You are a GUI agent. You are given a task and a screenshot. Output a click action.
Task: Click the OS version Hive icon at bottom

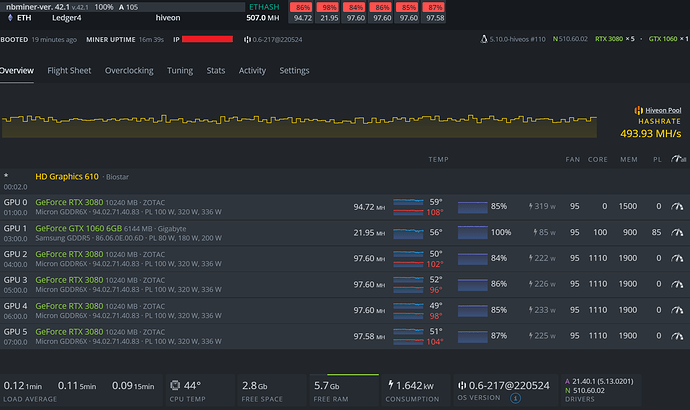(x=462, y=385)
